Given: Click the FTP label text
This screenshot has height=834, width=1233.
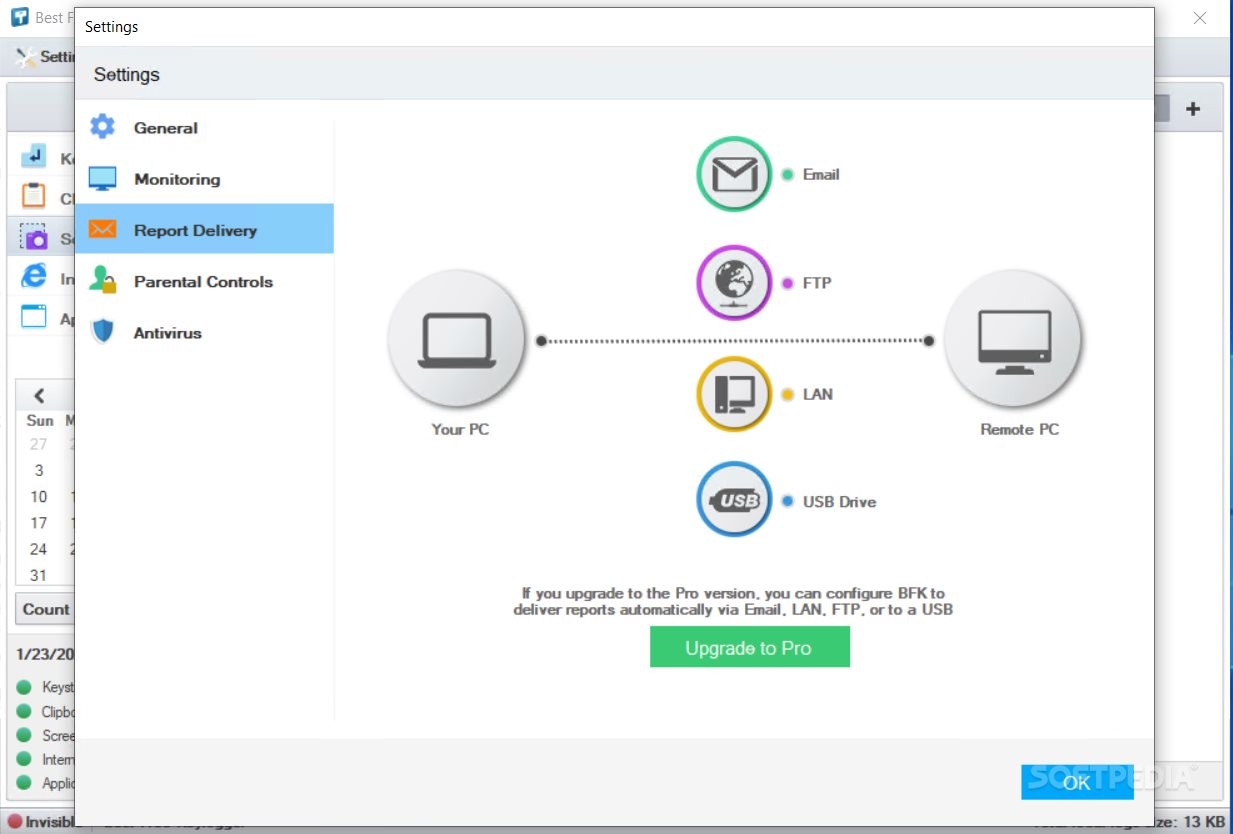Looking at the screenshot, I should click(817, 283).
